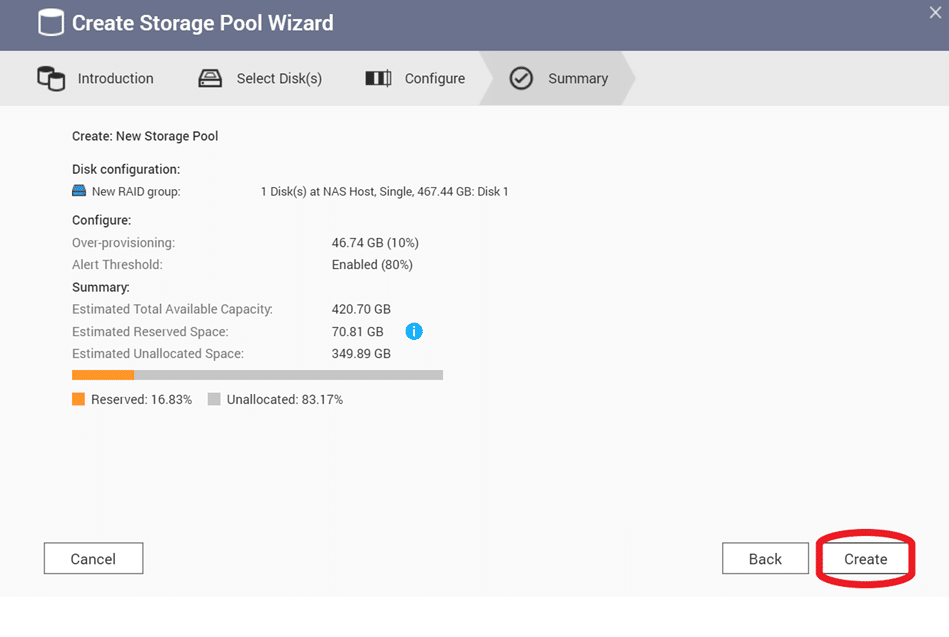Go to the Select Disk(s) step
Screen dimensions: 949x637
click(x=279, y=79)
